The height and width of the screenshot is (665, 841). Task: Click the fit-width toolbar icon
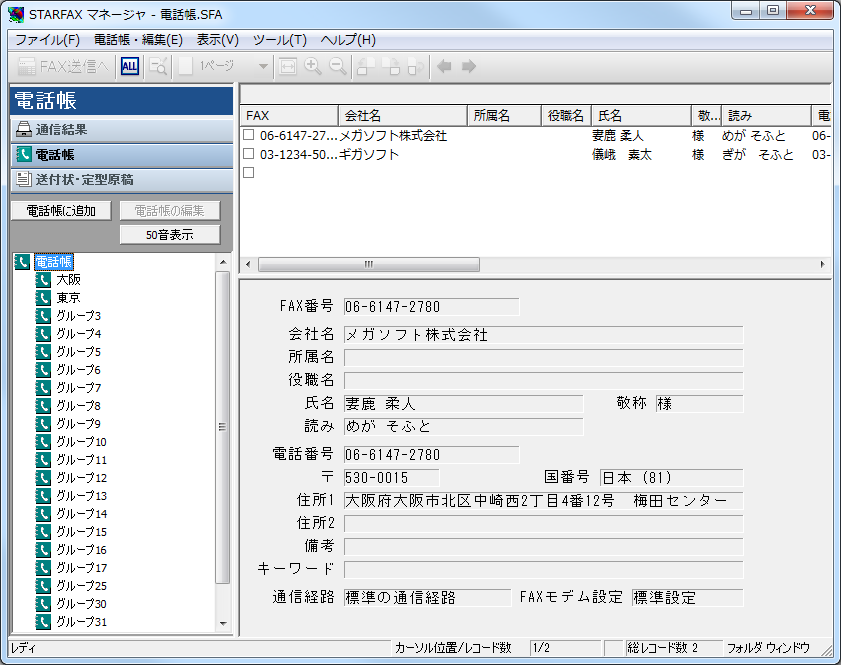(288, 66)
